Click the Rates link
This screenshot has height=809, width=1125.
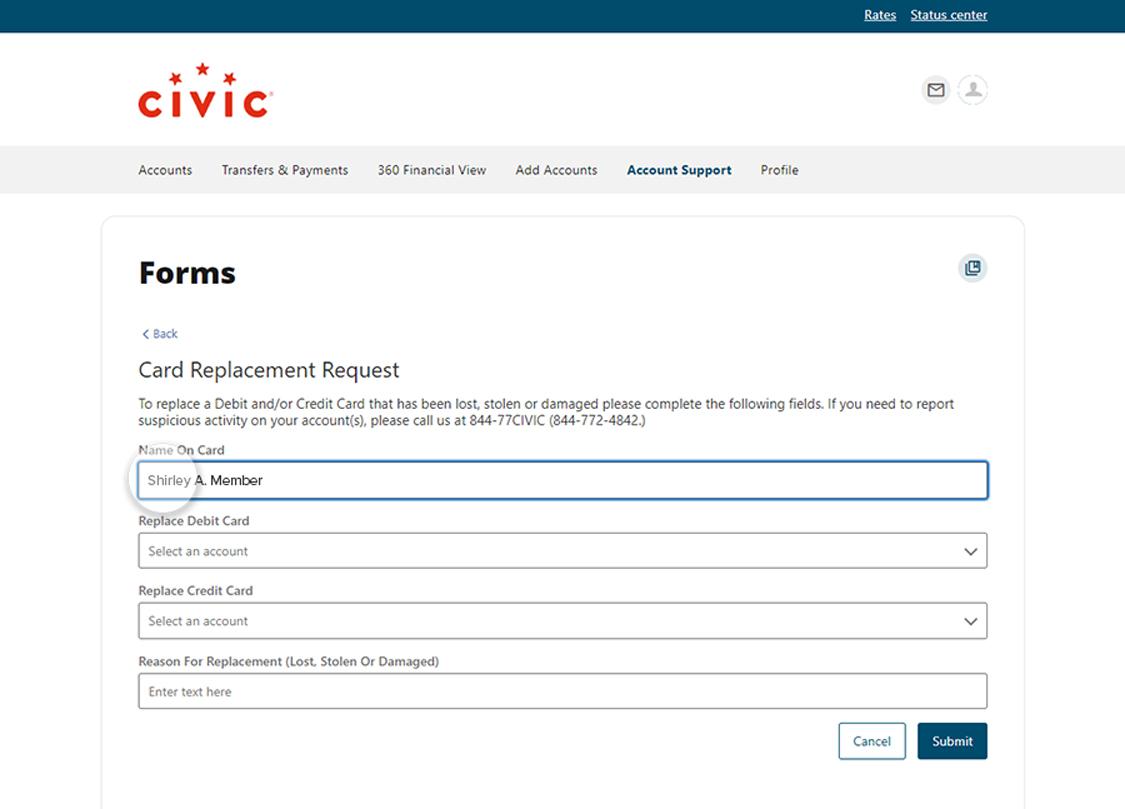pyautogui.click(x=880, y=15)
